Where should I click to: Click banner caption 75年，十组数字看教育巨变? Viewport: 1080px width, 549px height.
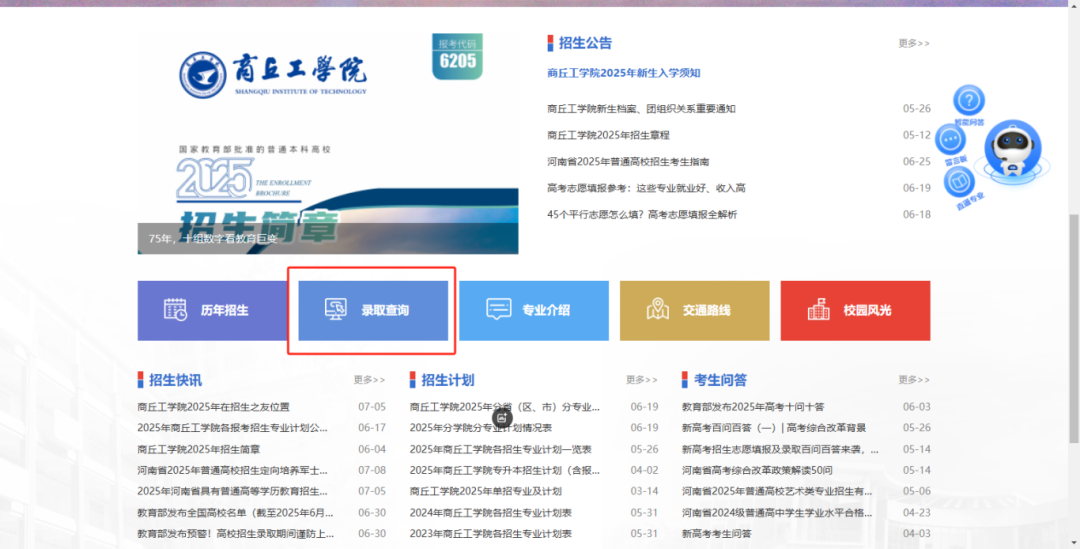[x=213, y=239]
